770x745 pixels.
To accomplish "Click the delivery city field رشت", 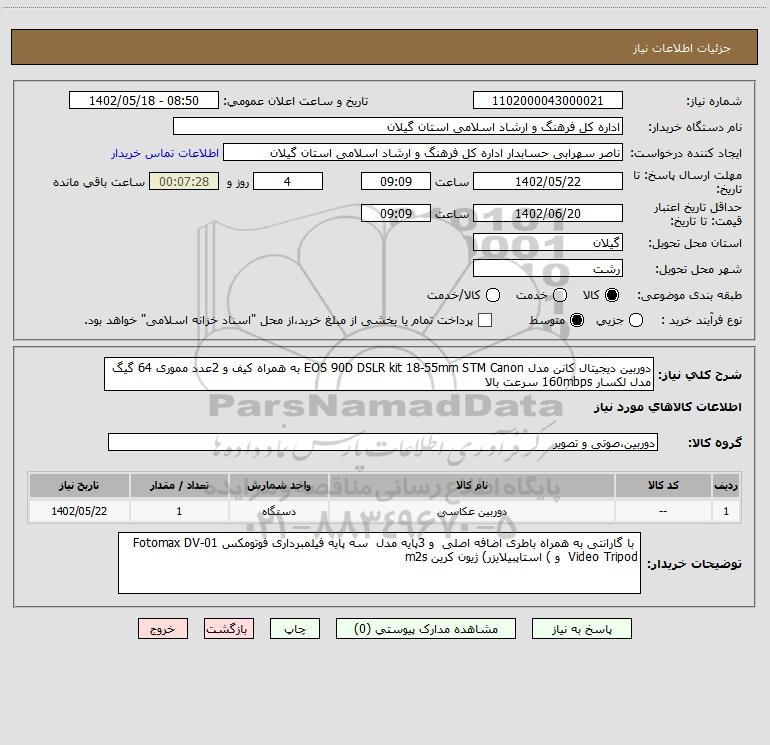I will [548, 268].
